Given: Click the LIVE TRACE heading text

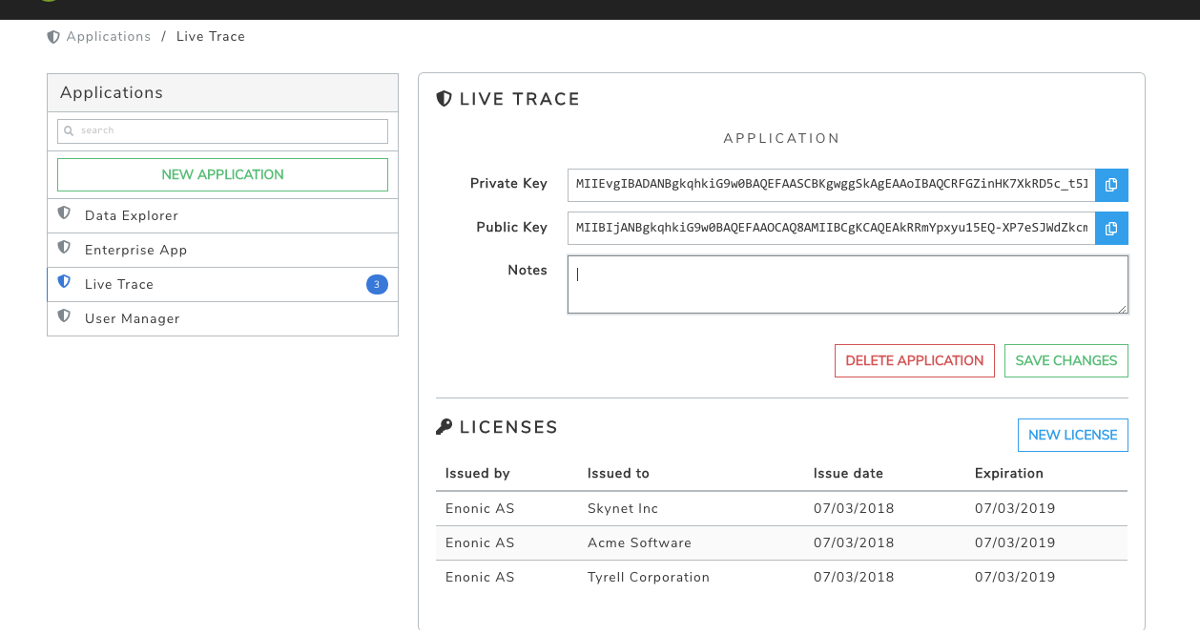Looking at the screenshot, I should [x=520, y=100].
